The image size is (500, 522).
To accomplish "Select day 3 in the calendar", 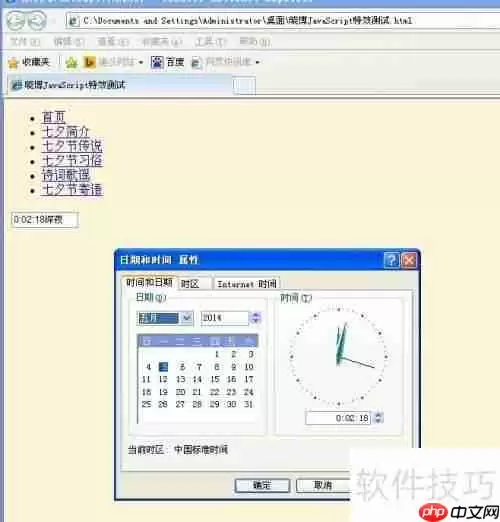I will tap(251, 354).
